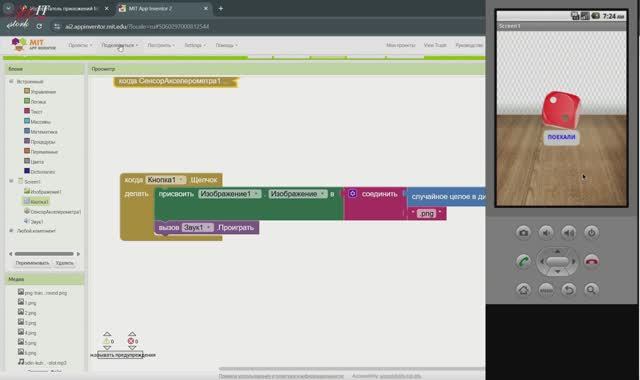Click the emulator menu button
The width and height of the screenshot is (640, 380).
546,290
